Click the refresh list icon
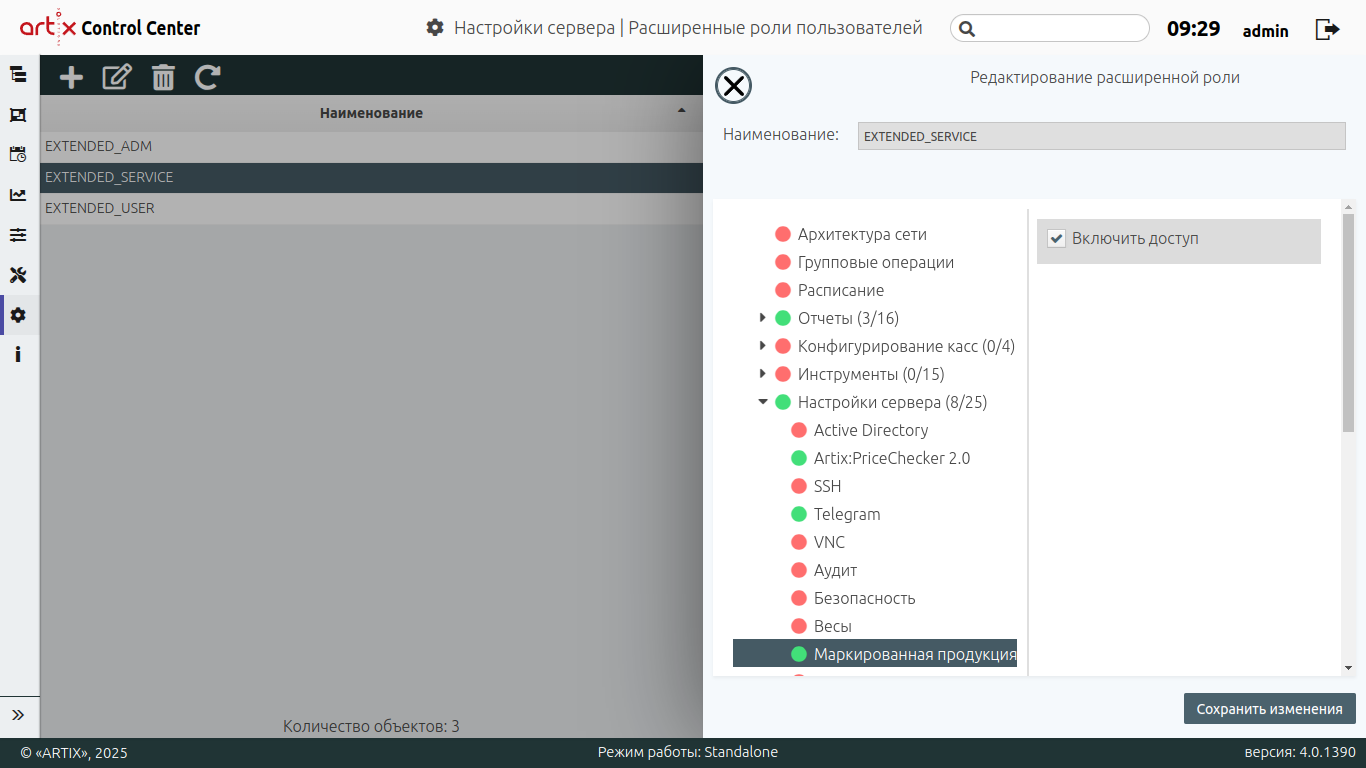 pos(208,77)
